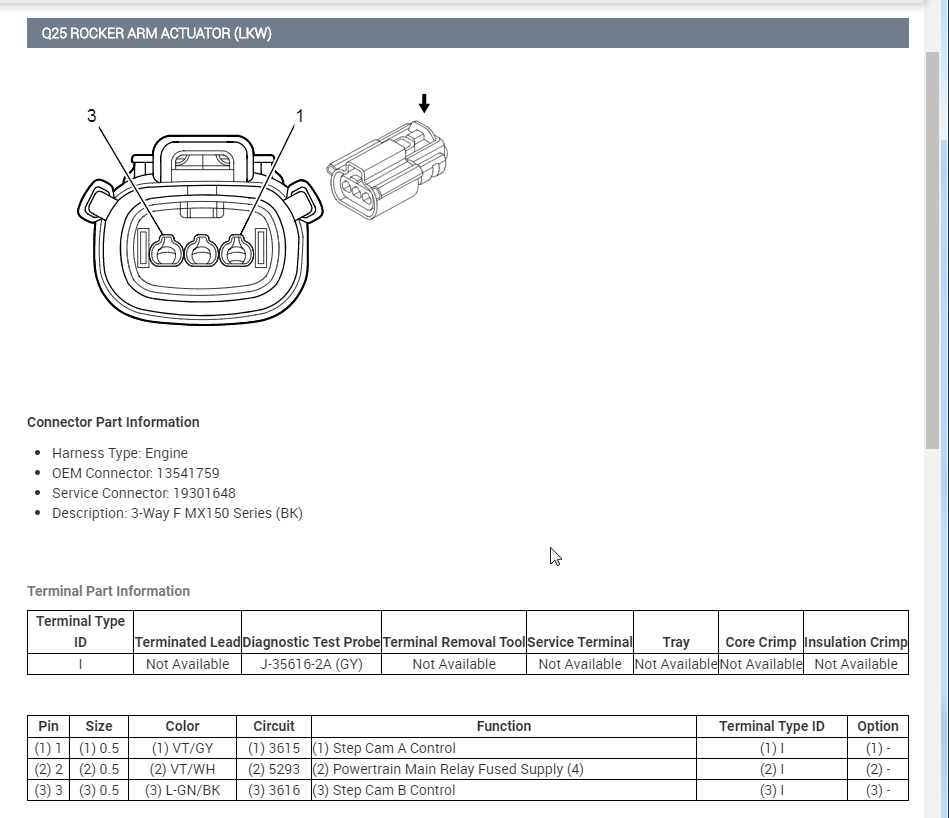Click the middle terminal cavity in the connector face

pyautogui.click(x=201, y=250)
